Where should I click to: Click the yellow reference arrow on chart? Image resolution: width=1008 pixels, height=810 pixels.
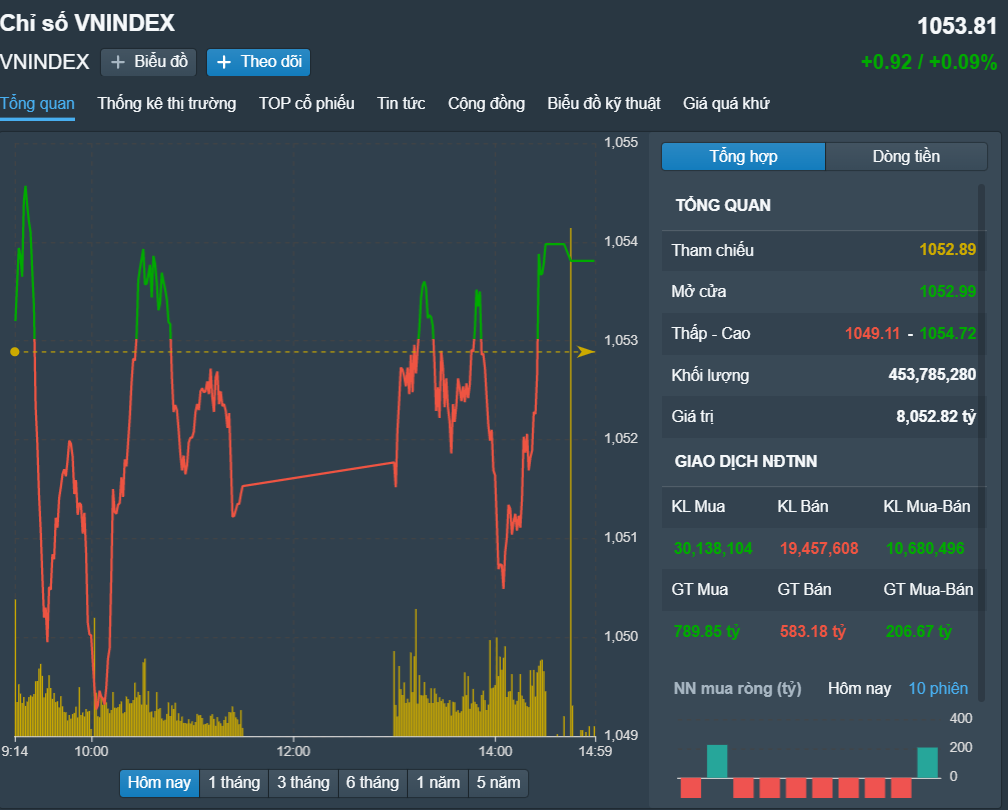point(585,352)
